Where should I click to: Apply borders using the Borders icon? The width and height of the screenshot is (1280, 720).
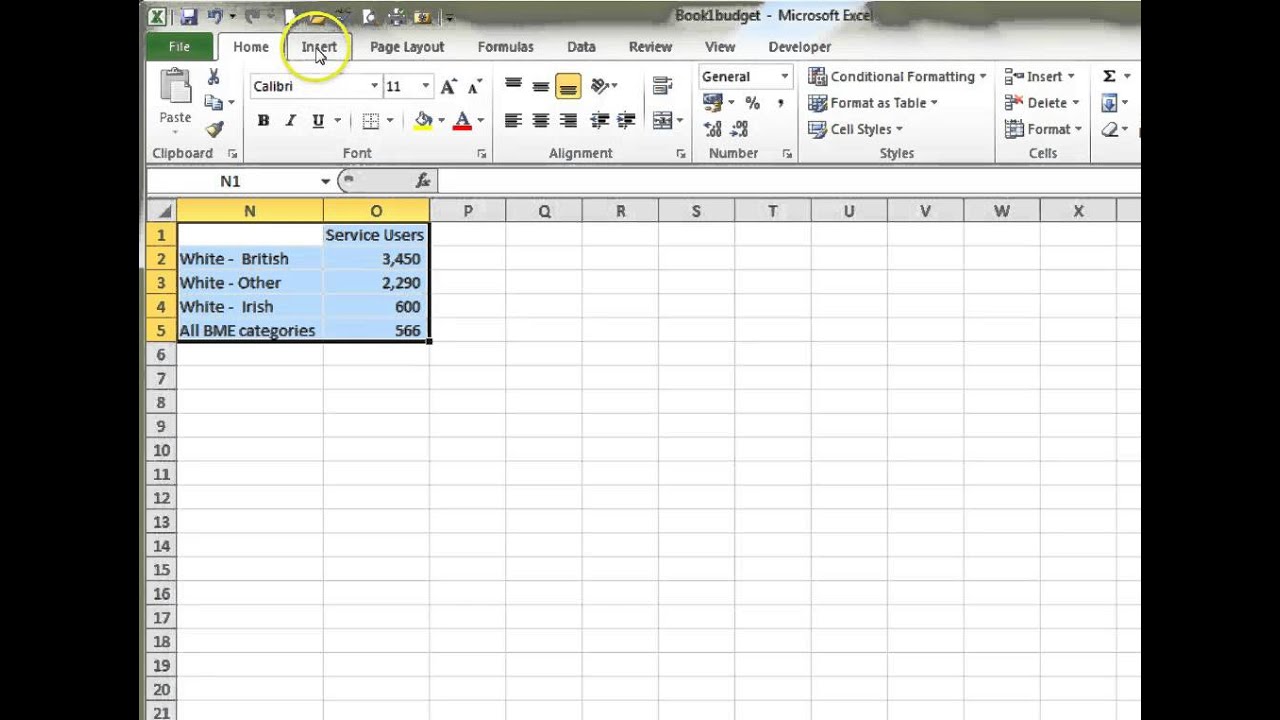[x=371, y=121]
